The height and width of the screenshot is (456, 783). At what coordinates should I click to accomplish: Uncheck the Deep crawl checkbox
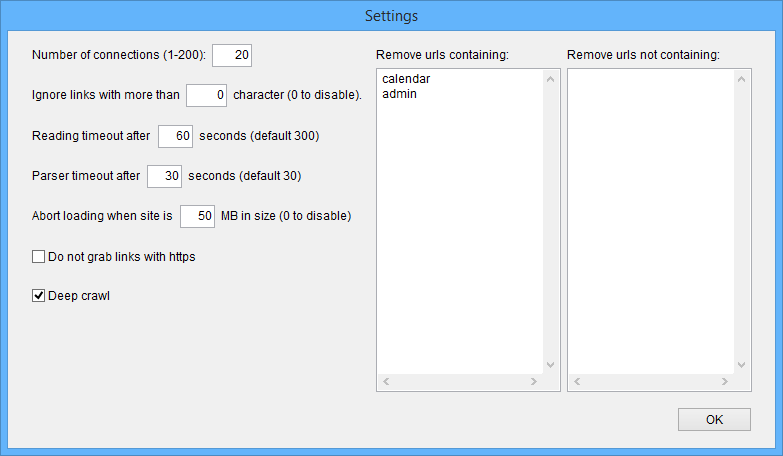[39, 296]
